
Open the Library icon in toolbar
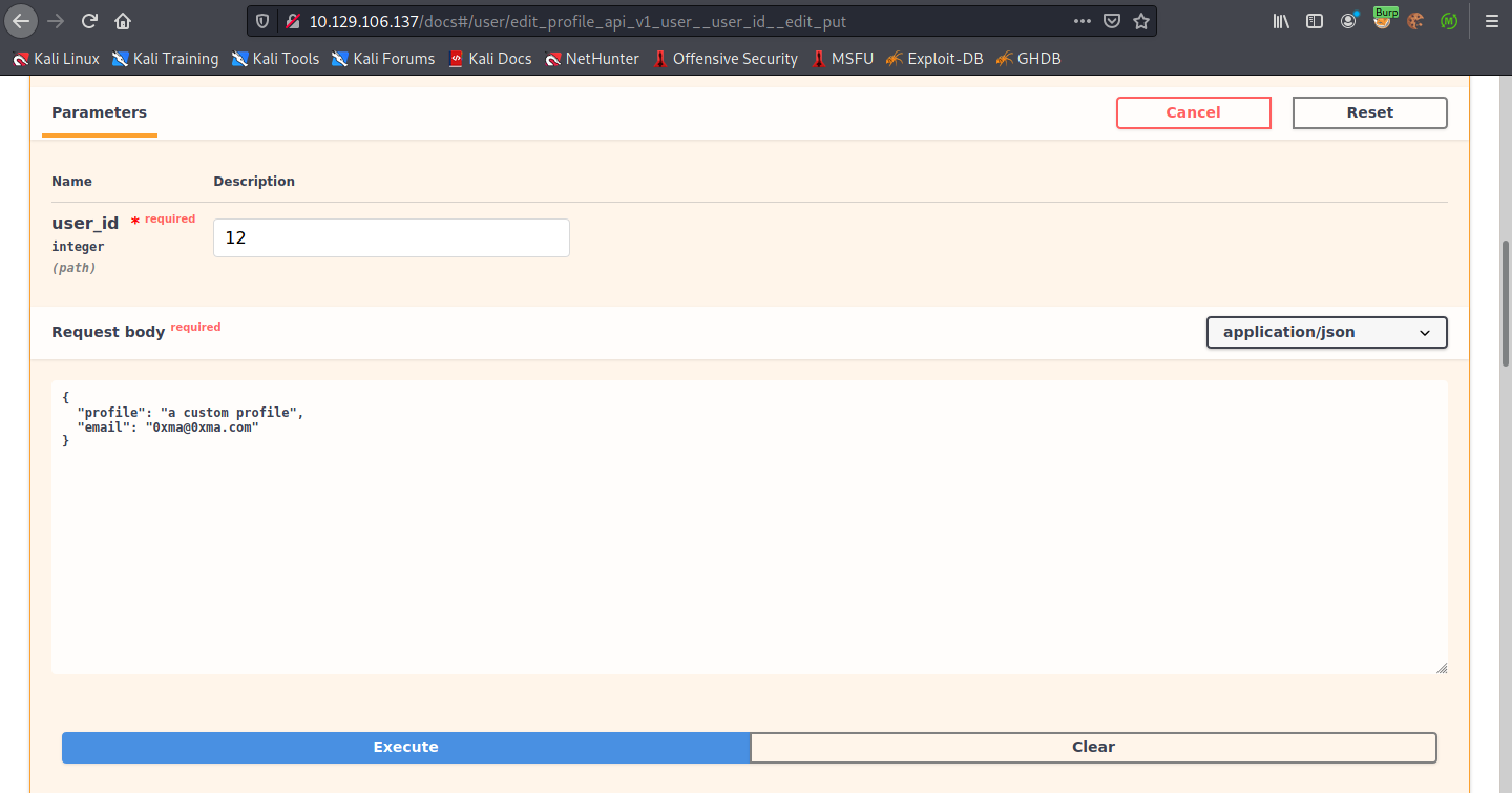[x=1281, y=22]
